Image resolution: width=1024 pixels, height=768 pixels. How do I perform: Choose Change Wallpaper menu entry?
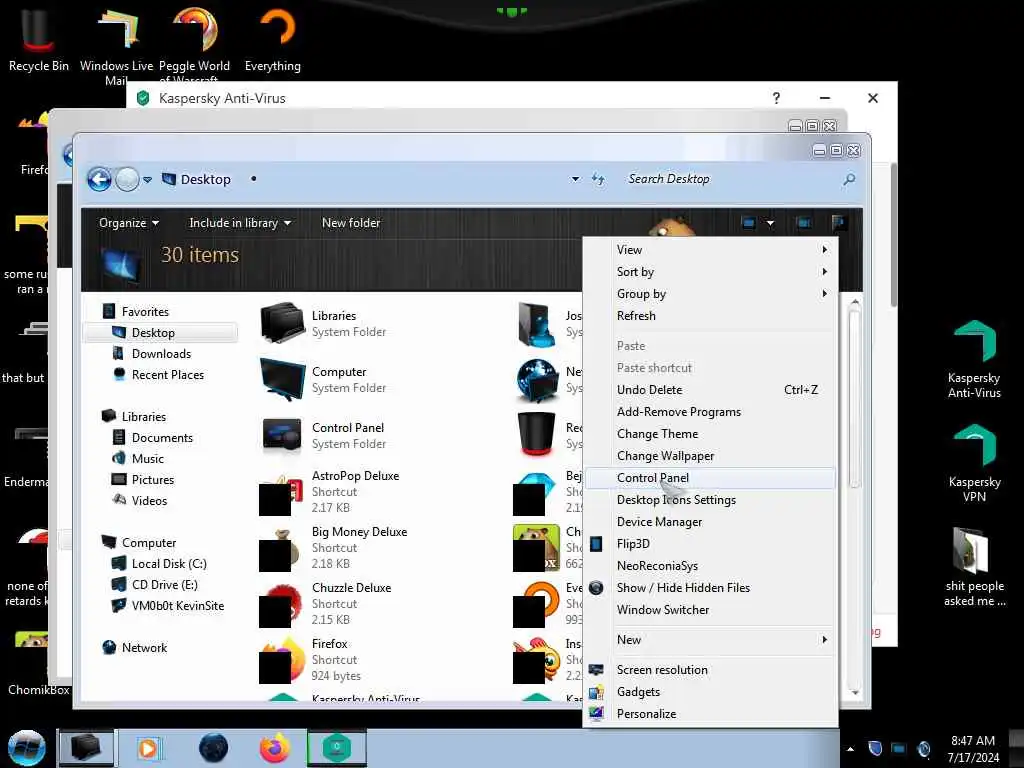pyautogui.click(x=711, y=456)
